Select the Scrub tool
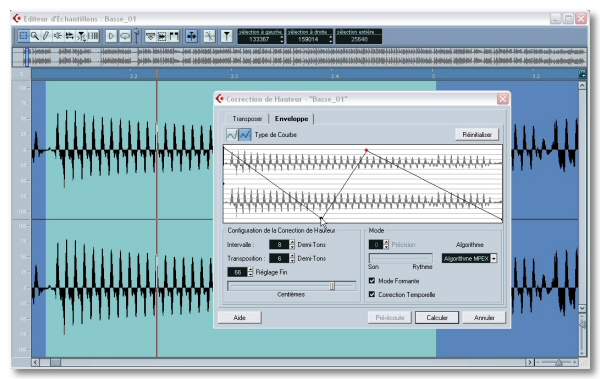This screenshot has width=600, height=379. 70,36
